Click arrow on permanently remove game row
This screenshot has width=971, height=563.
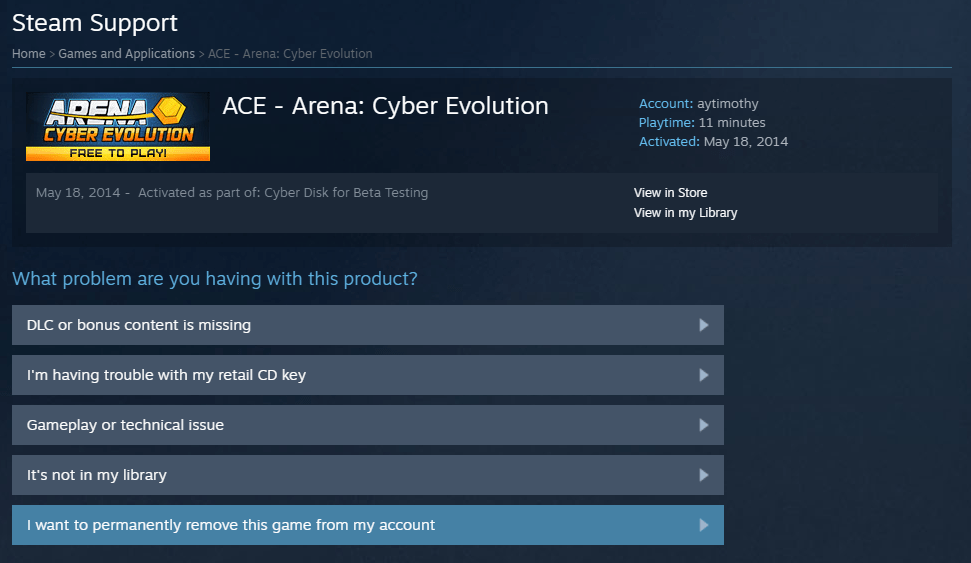pyautogui.click(x=703, y=525)
